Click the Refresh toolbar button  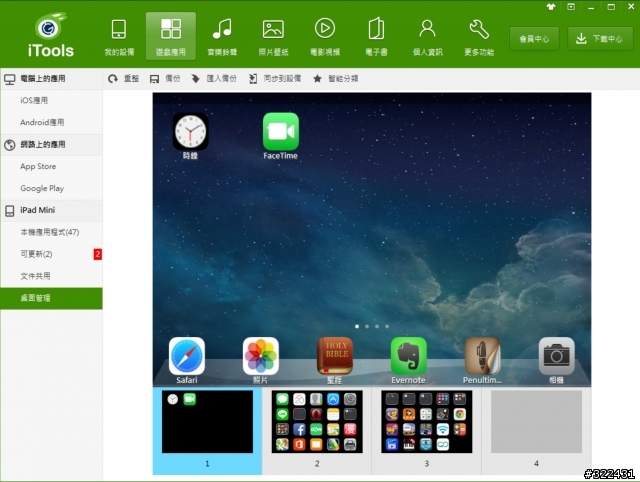(x=123, y=79)
